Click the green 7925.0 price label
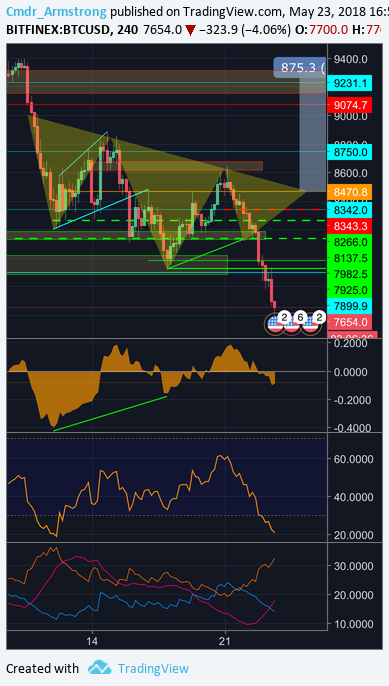This screenshot has height=686, width=389. click(x=350, y=290)
